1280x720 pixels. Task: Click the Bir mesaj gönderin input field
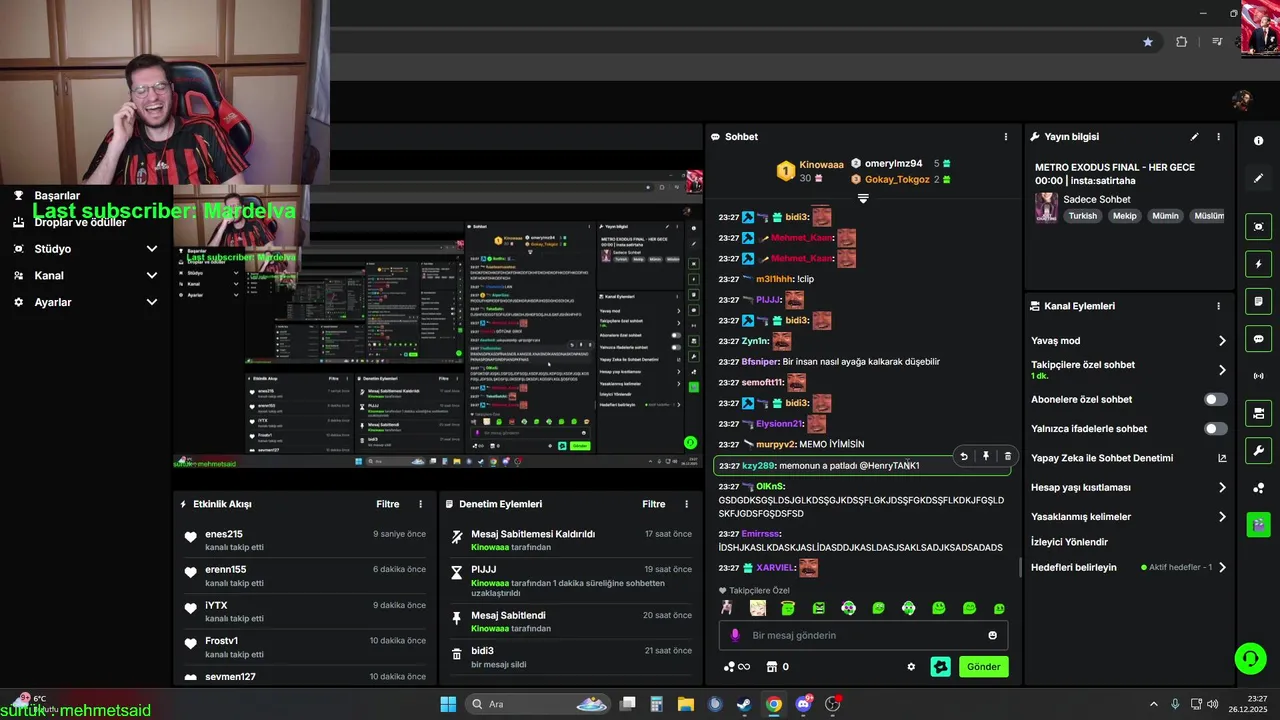(x=863, y=635)
